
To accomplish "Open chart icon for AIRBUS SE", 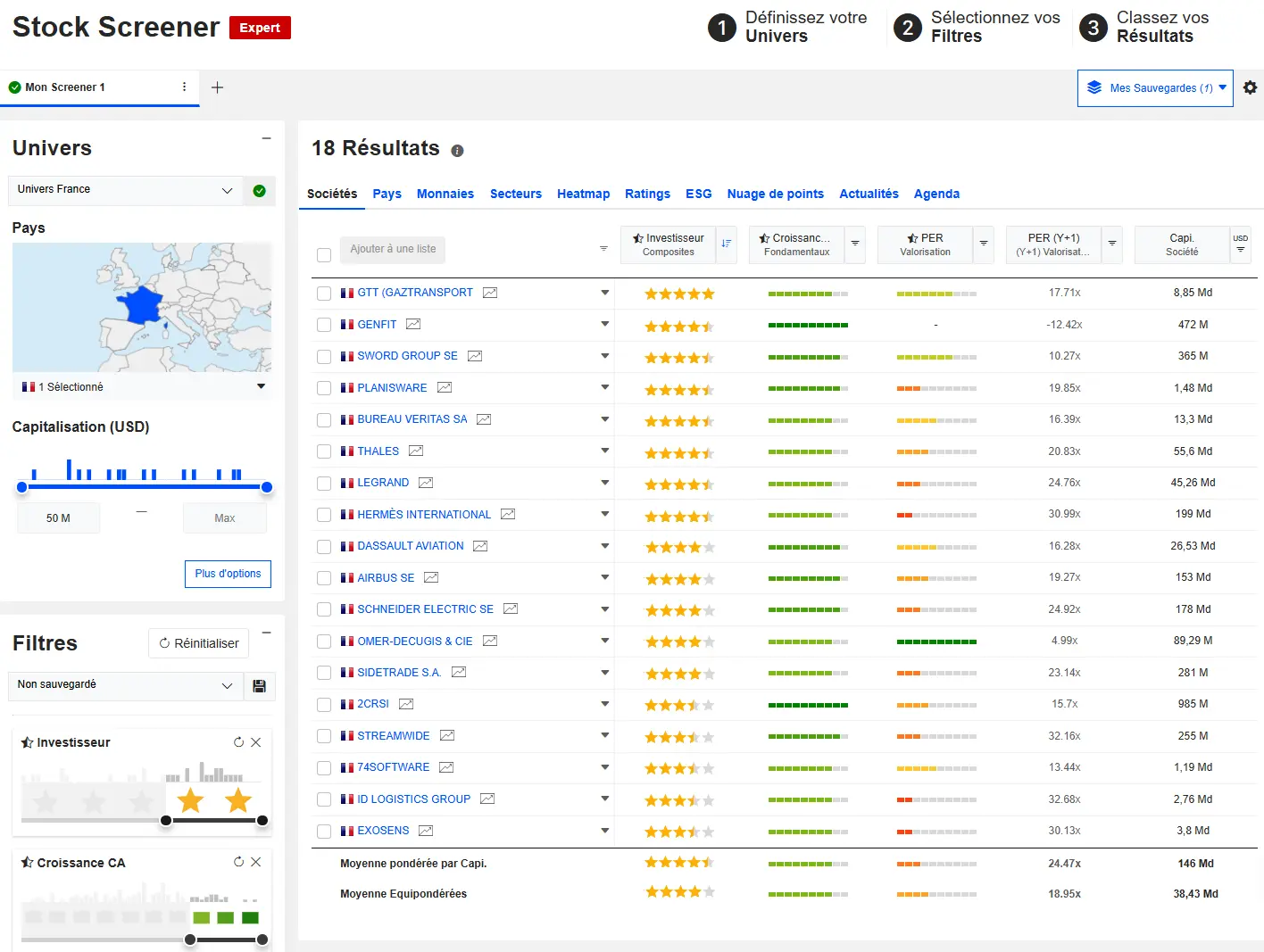I will pos(431,578).
